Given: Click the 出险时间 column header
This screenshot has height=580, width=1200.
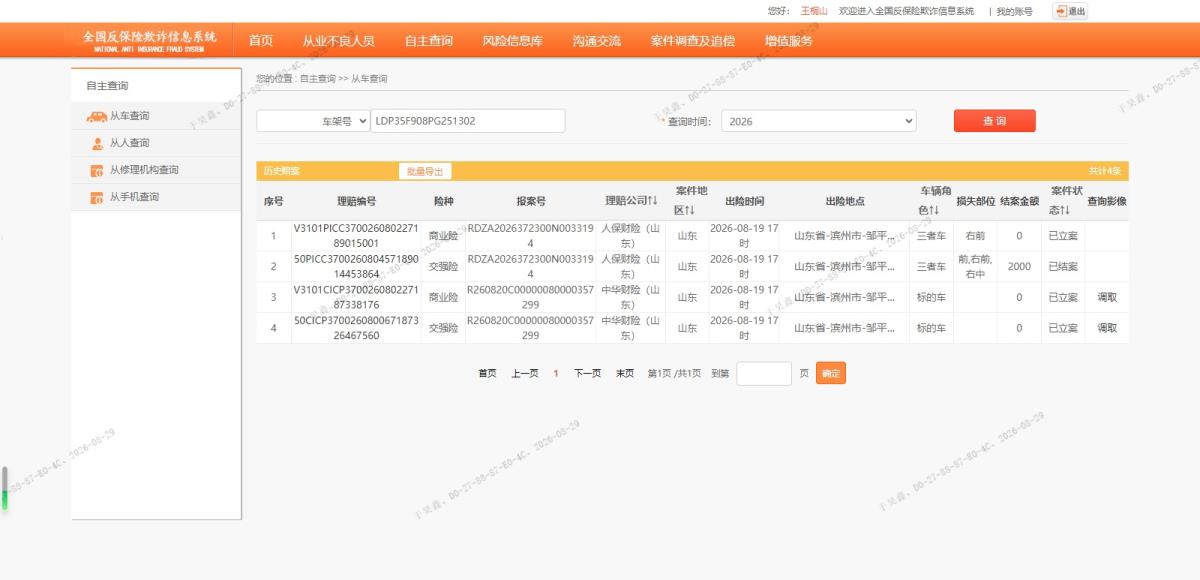Looking at the screenshot, I should [745, 201].
